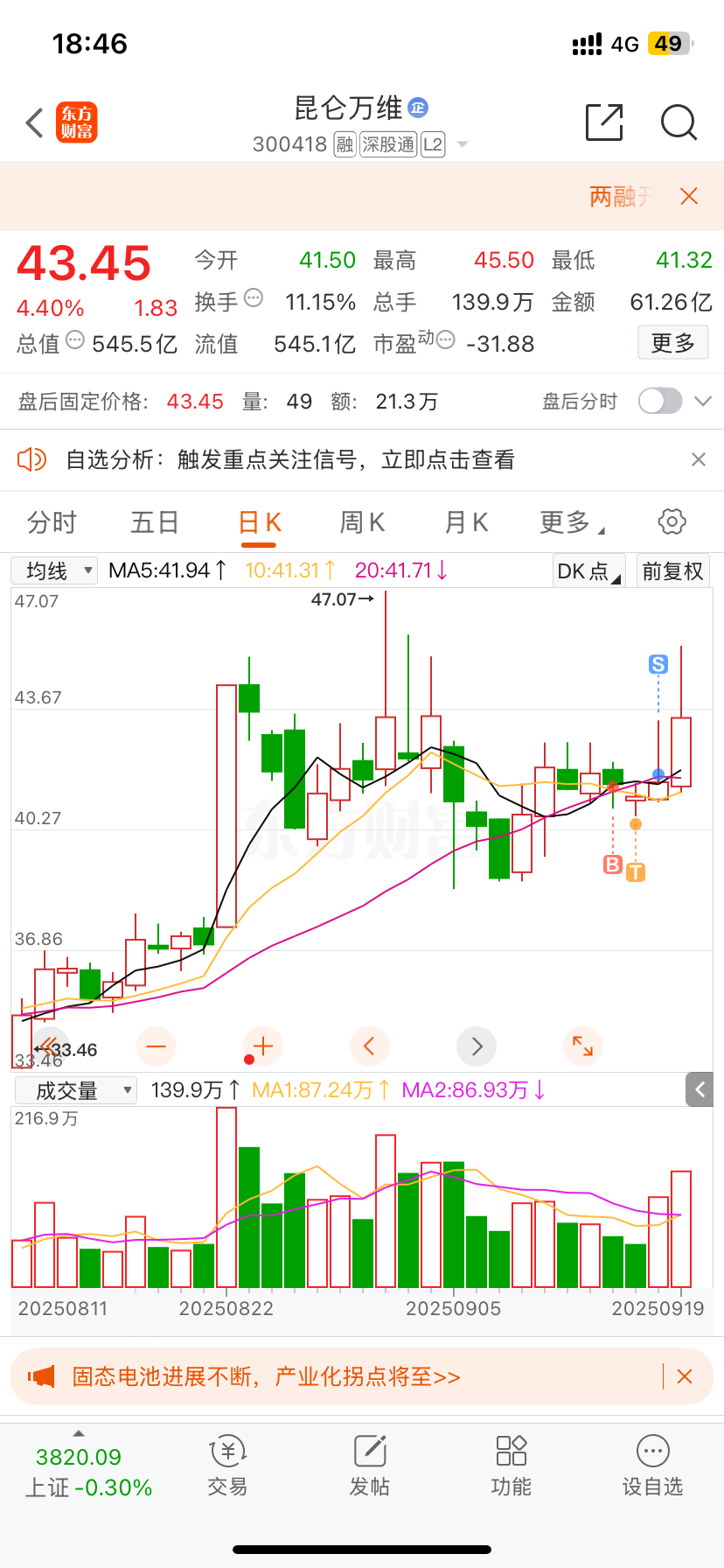This screenshot has width=724, height=1568.
Task: Expand the chart to fullscreen
Action: pos(582,1046)
